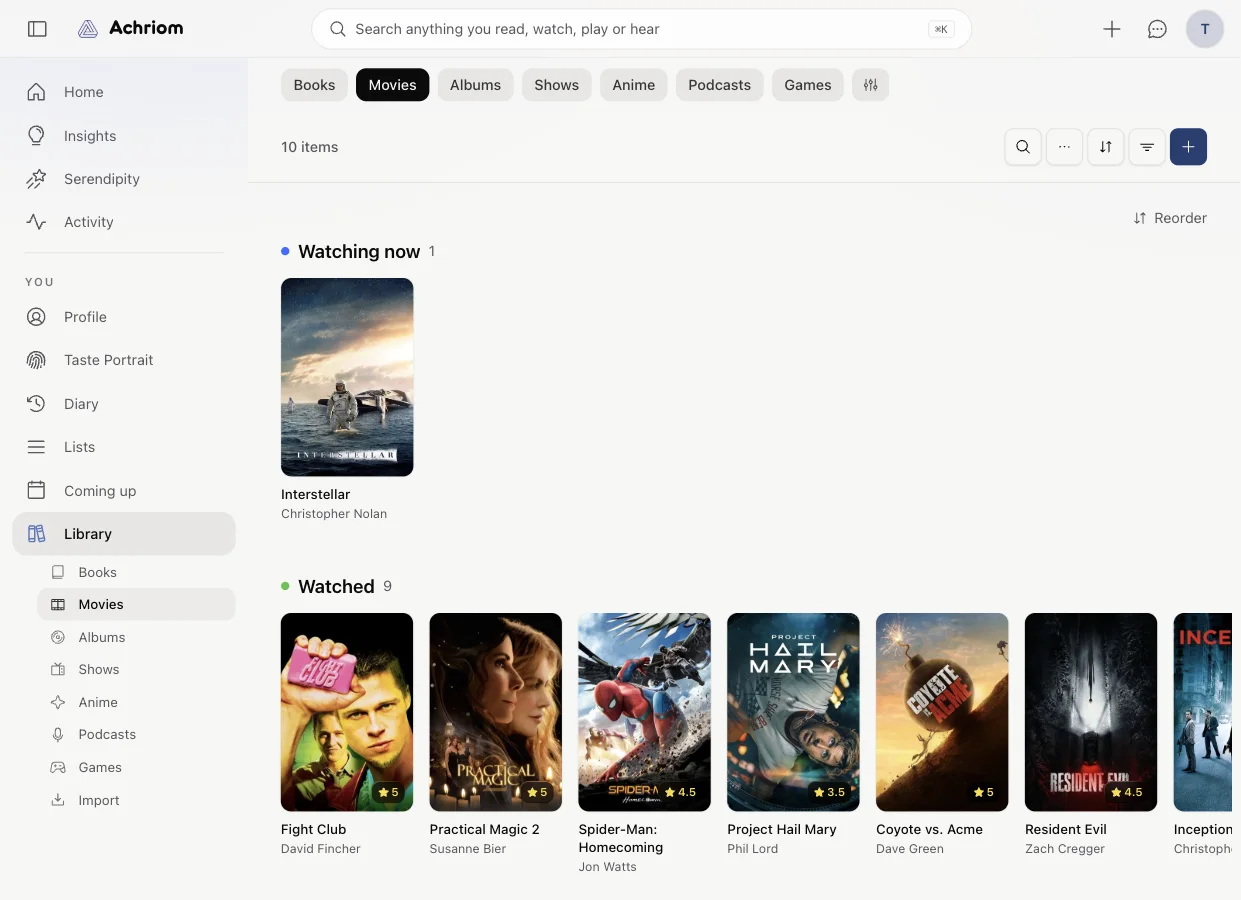
Task: Open the user avatar T
Action: pyautogui.click(x=1205, y=29)
